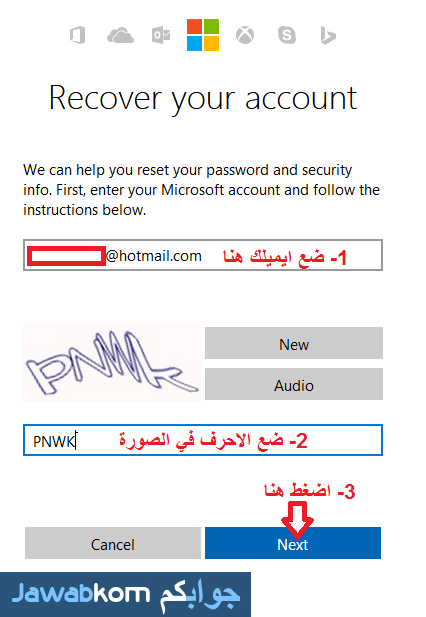Click the Bing icon

point(328,35)
